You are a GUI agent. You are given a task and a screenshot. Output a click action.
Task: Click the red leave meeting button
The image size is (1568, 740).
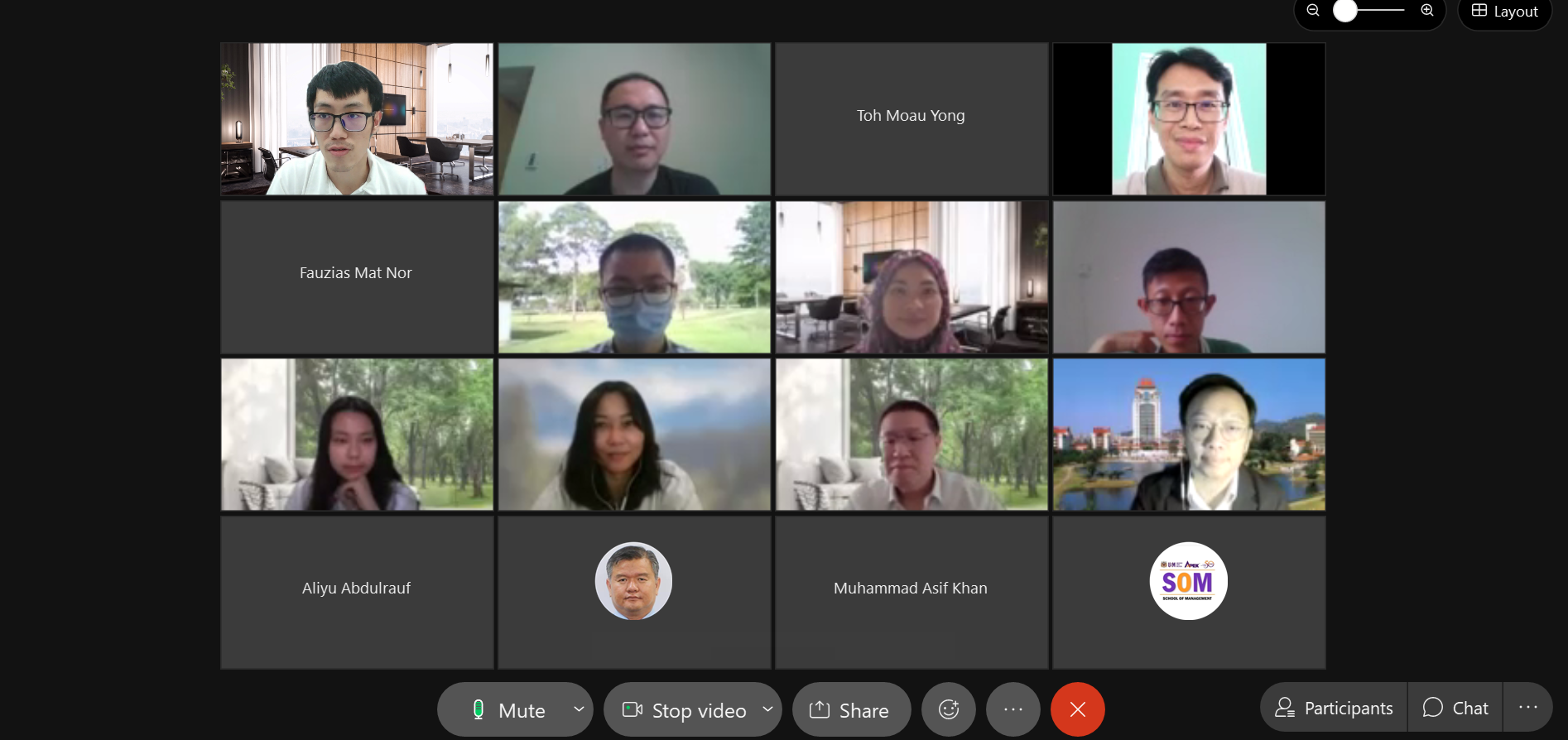click(1078, 709)
